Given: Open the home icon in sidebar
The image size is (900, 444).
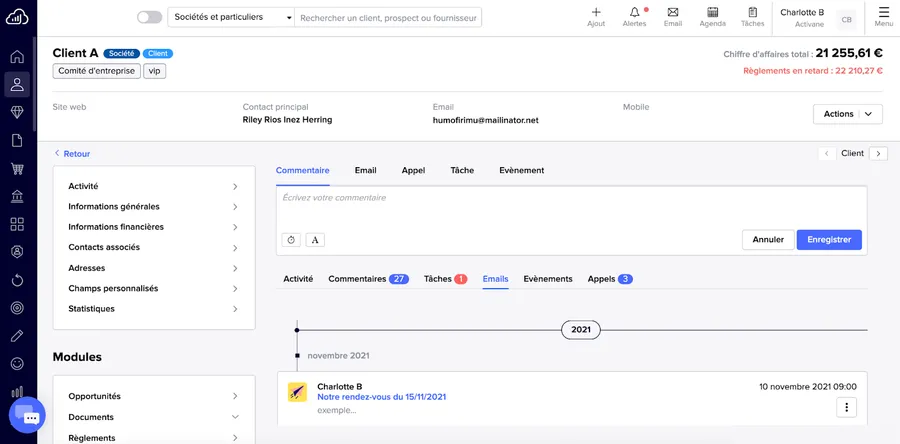Looking at the screenshot, I should tap(17, 56).
